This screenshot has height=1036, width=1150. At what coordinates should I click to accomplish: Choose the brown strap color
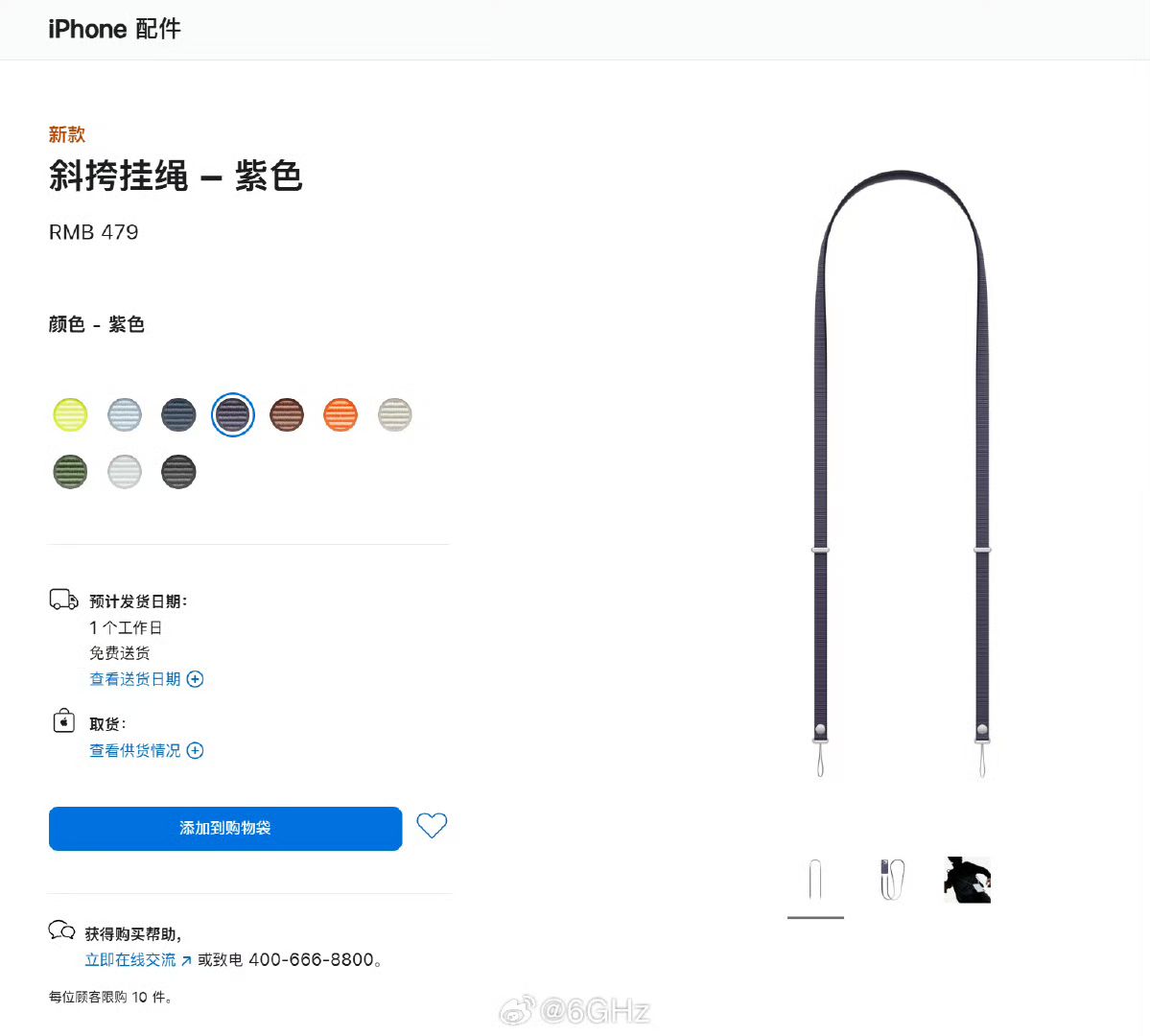click(287, 414)
